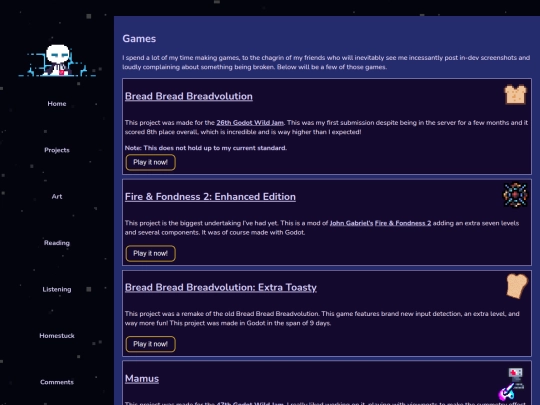Click the Games heading
The image size is (540, 405).
[139, 39]
